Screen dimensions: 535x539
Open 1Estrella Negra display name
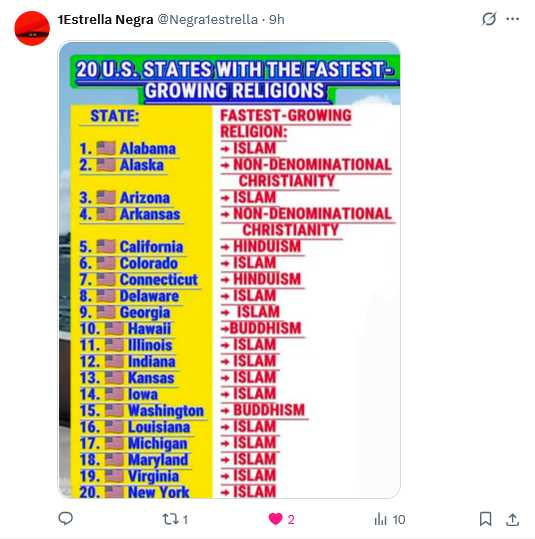click(105, 20)
